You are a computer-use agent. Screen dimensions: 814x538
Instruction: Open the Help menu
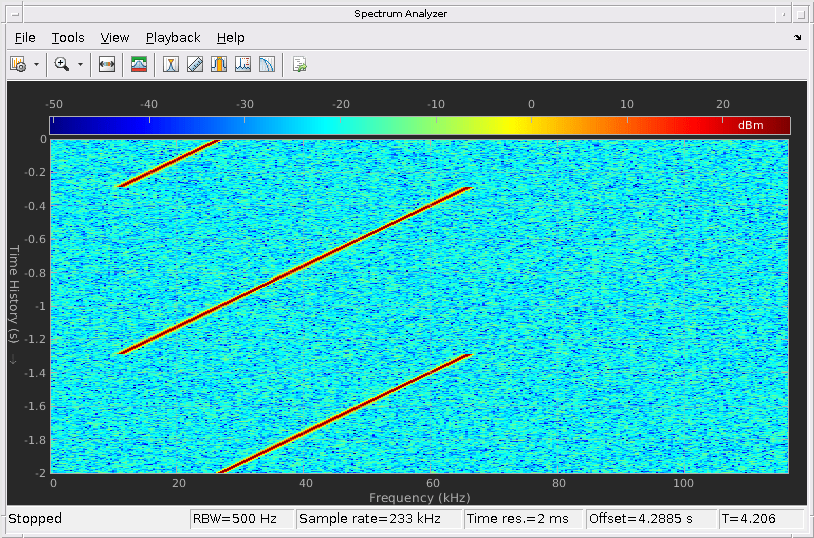tap(230, 37)
